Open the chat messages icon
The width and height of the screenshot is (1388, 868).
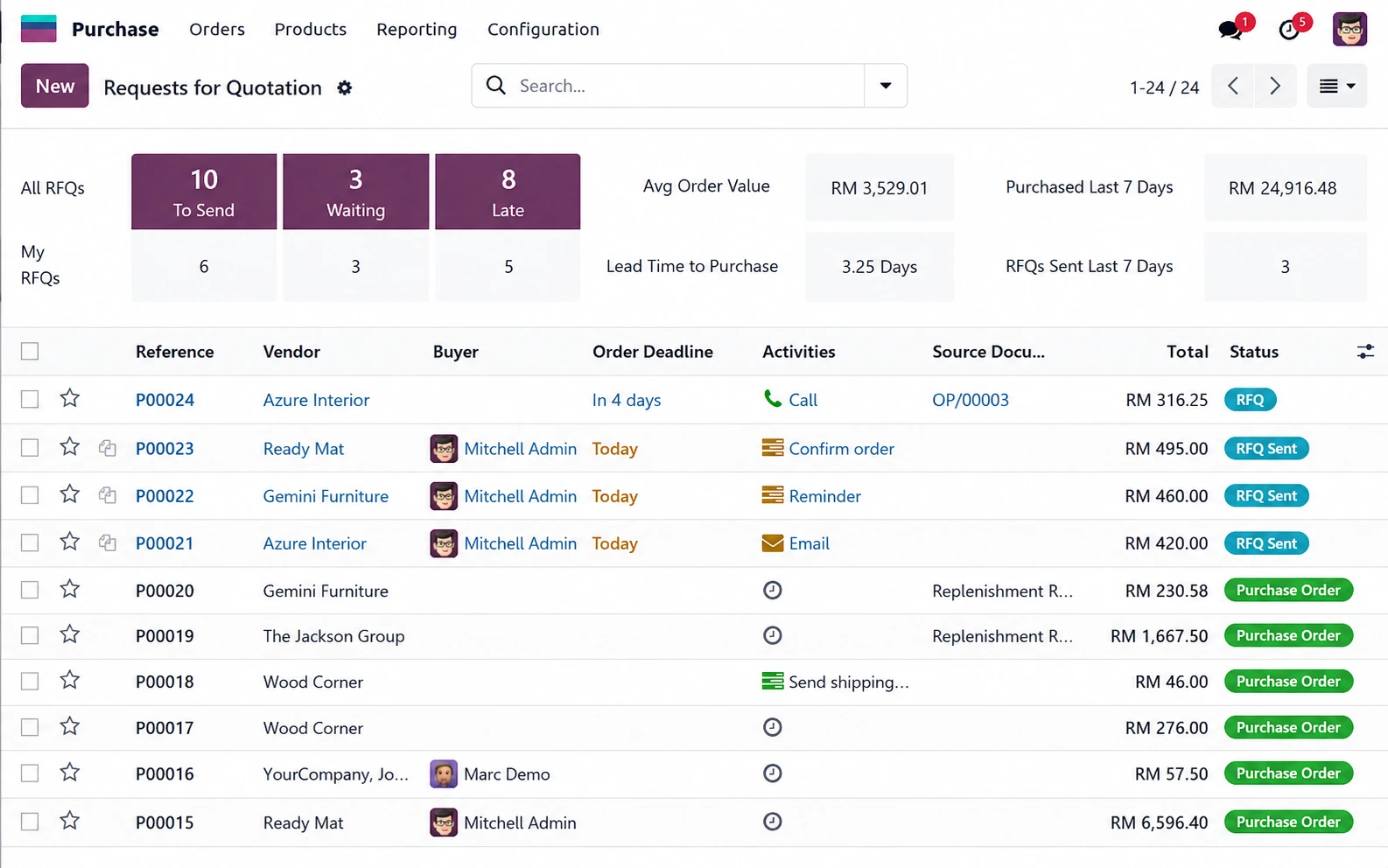[1230, 31]
